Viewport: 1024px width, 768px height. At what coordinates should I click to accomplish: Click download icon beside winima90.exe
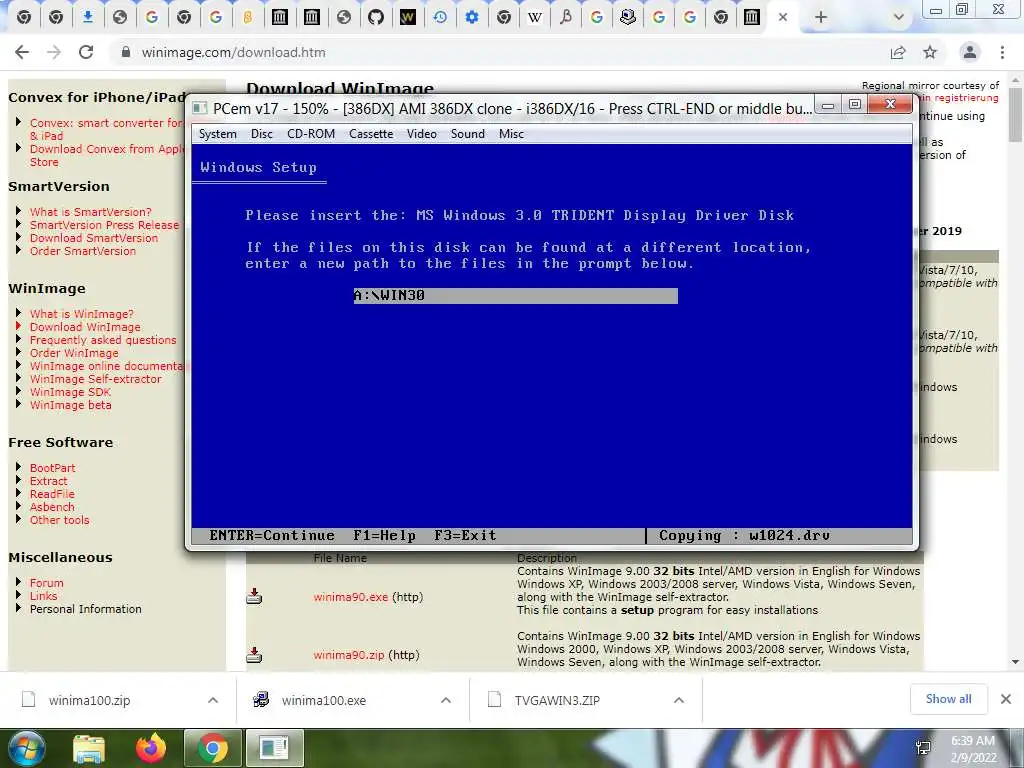click(x=254, y=596)
